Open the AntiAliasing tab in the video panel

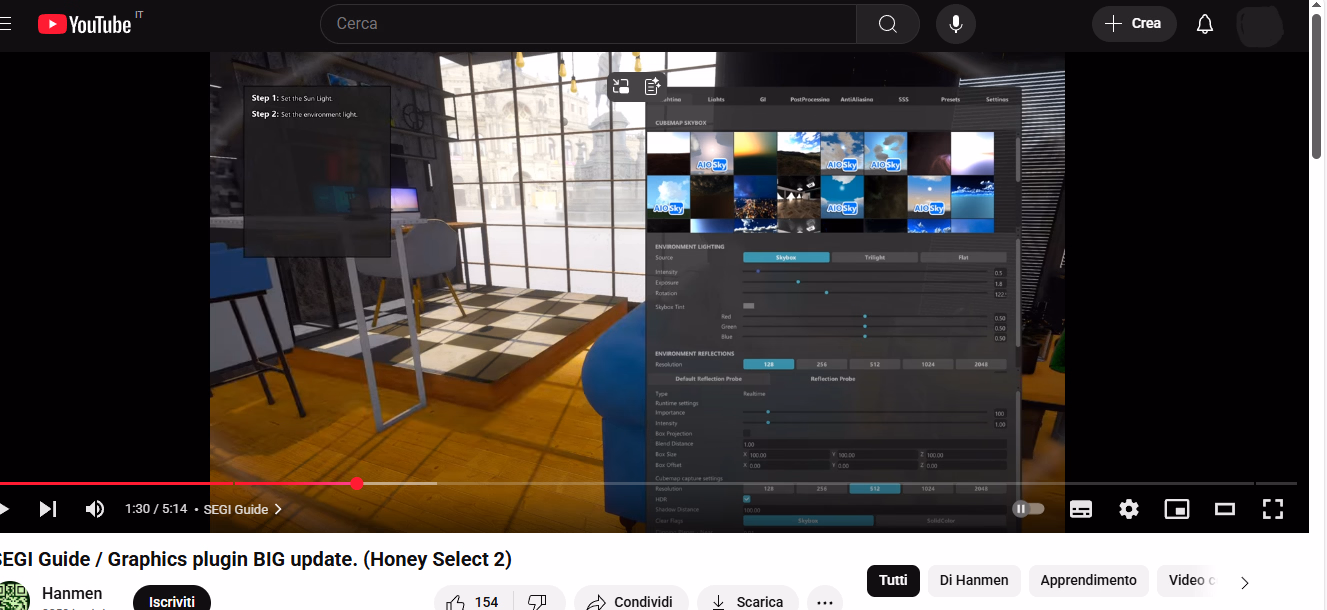[856, 100]
